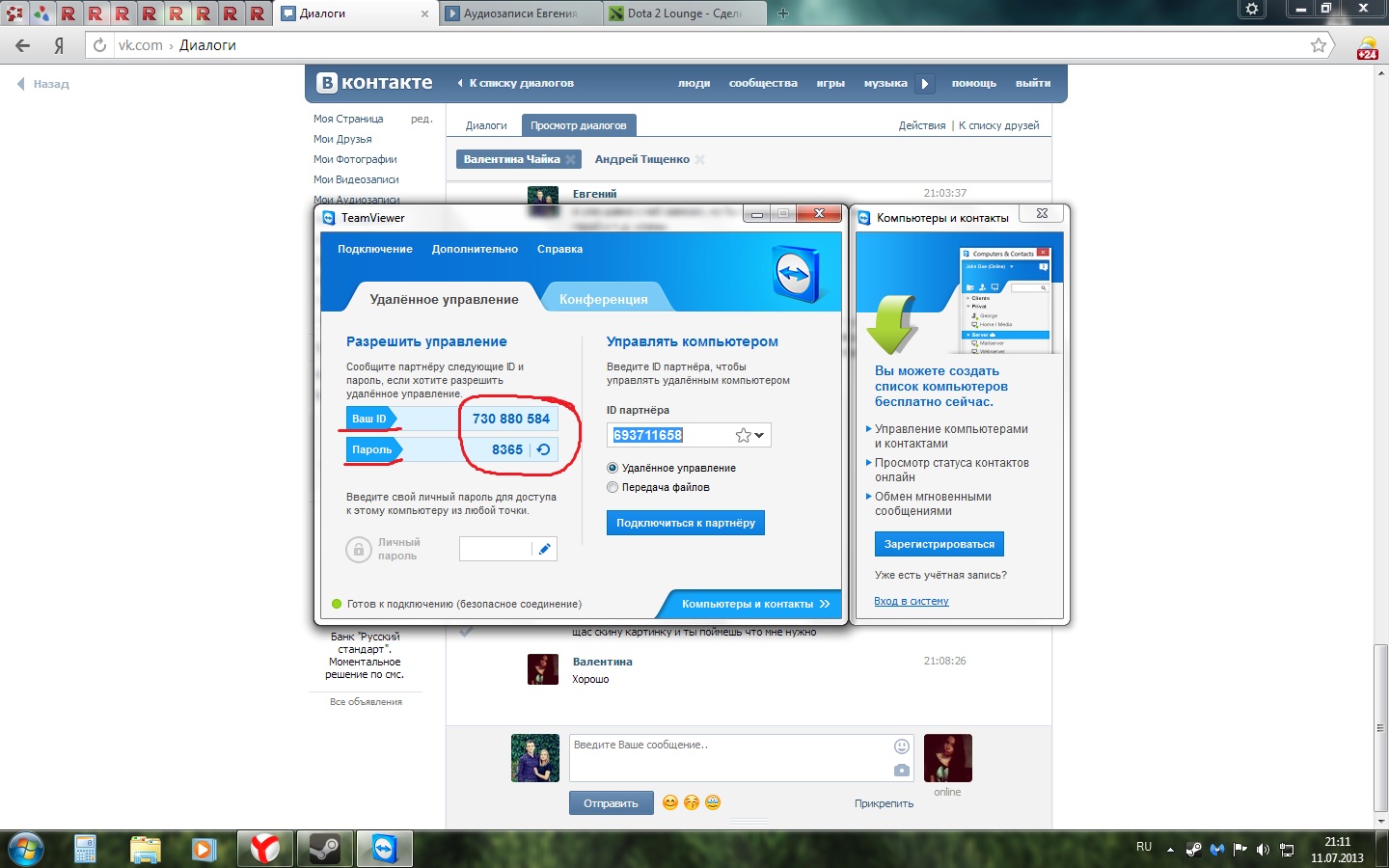Viewport: 1389px width, 868px height.
Task: Click Your ID value 730 880 584
Action: tap(511, 419)
